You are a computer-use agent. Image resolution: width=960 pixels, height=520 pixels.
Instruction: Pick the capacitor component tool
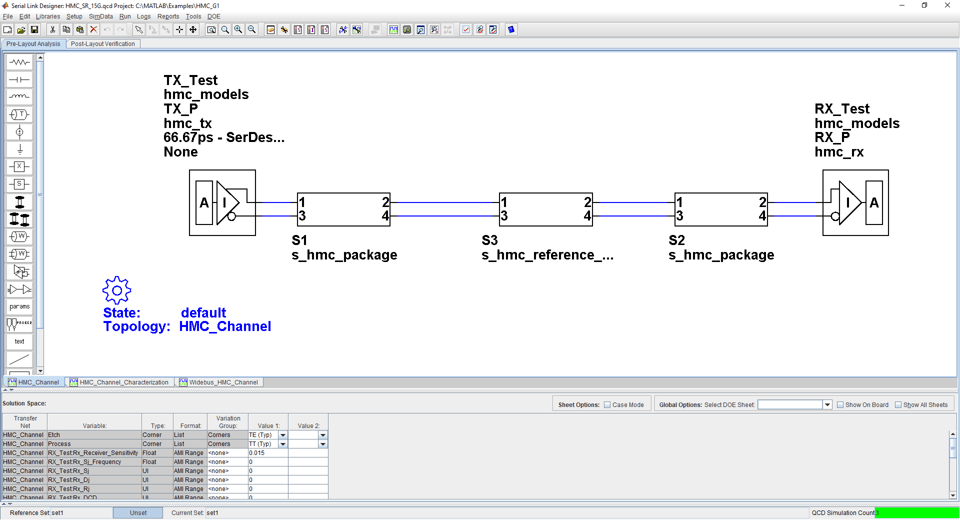point(19,80)
